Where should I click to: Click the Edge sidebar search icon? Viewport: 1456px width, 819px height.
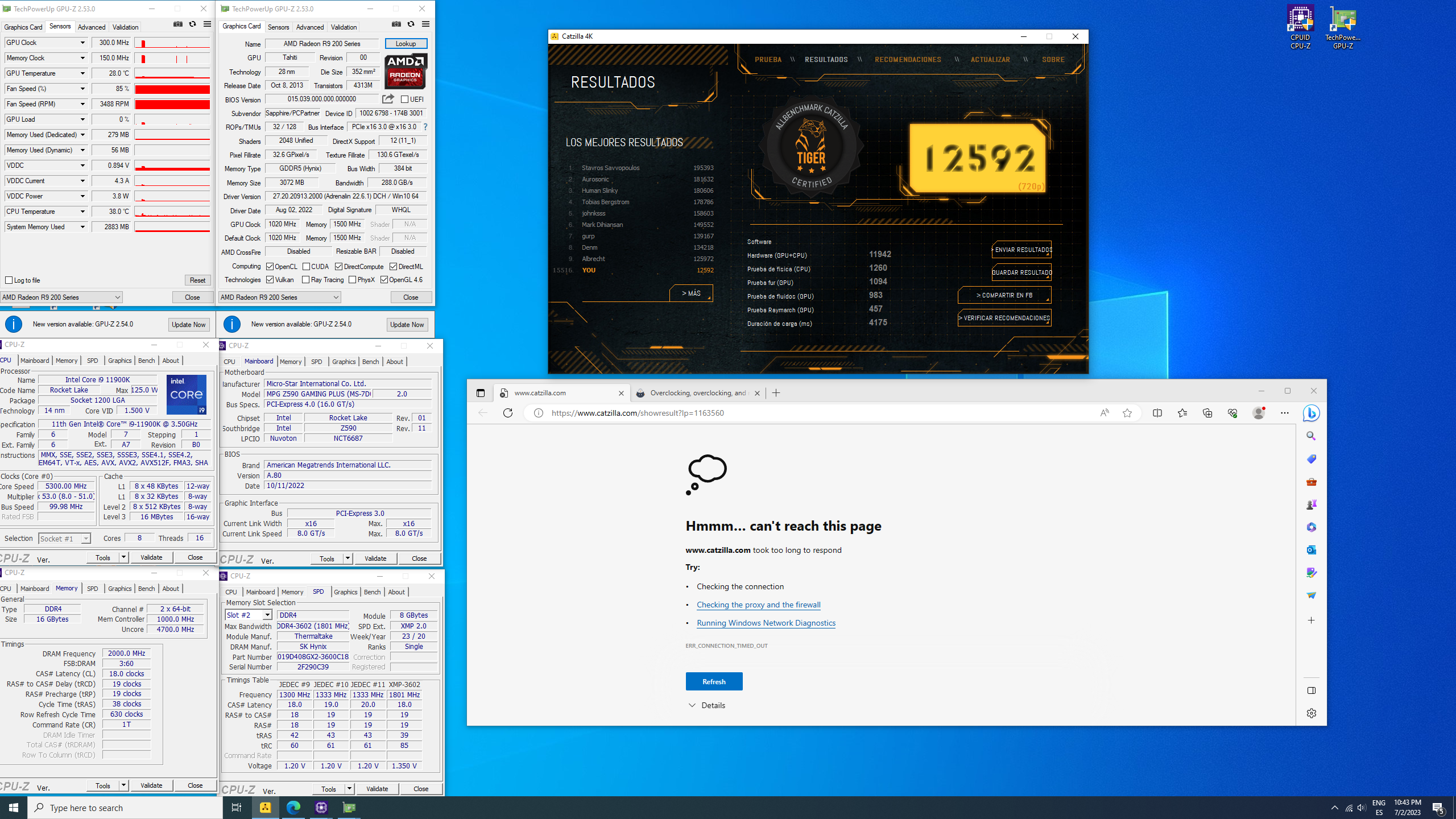[1312, 436]
